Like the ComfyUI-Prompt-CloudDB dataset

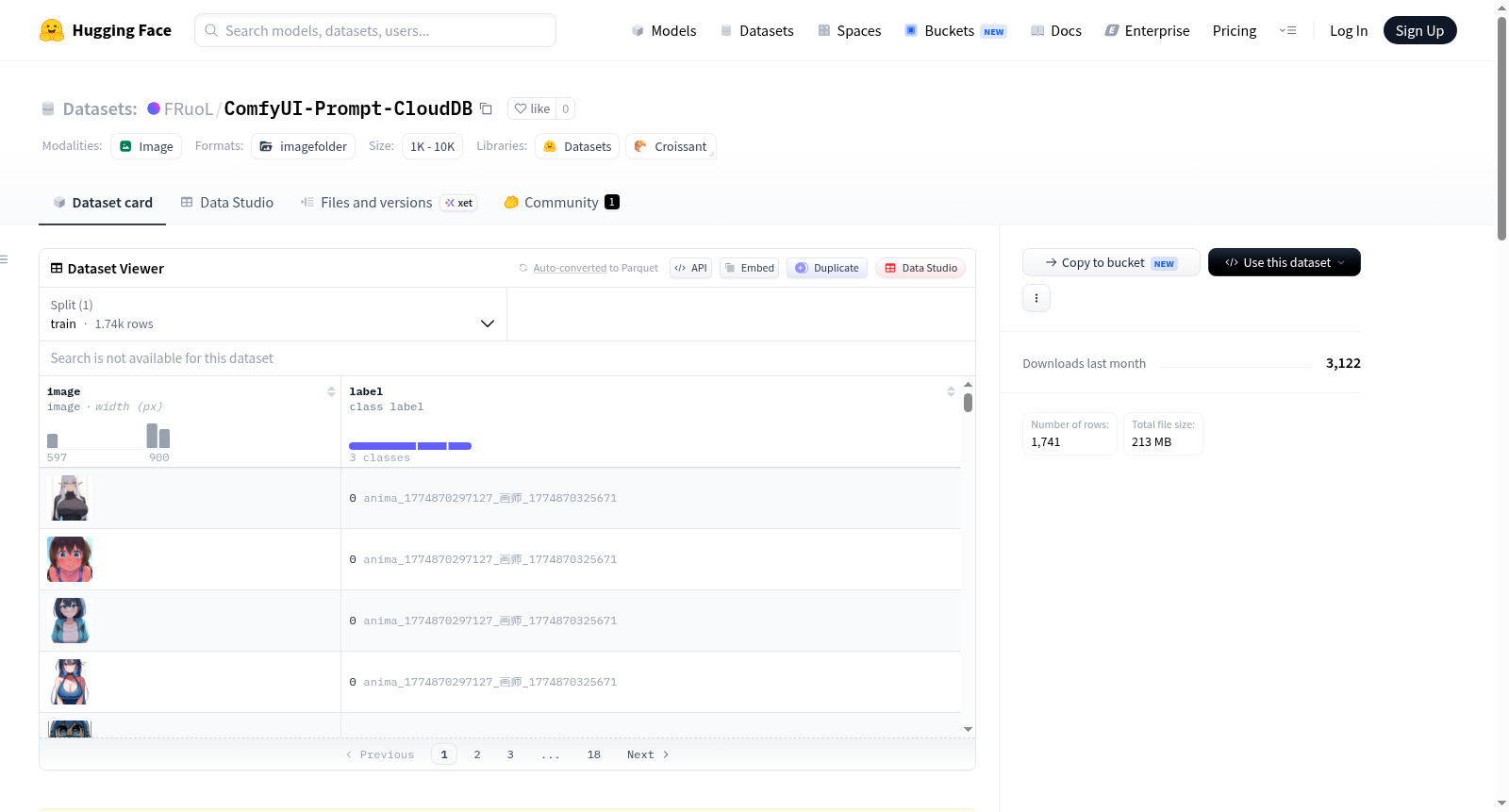click(532, 108)
